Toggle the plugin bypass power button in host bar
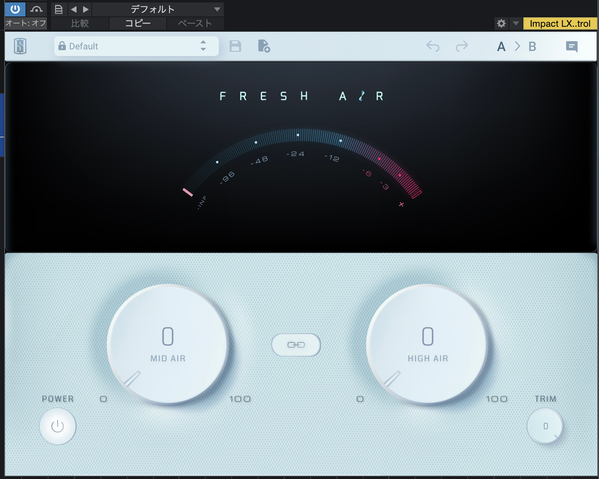The height and width of the screenshot is (479, 599). 15,9
